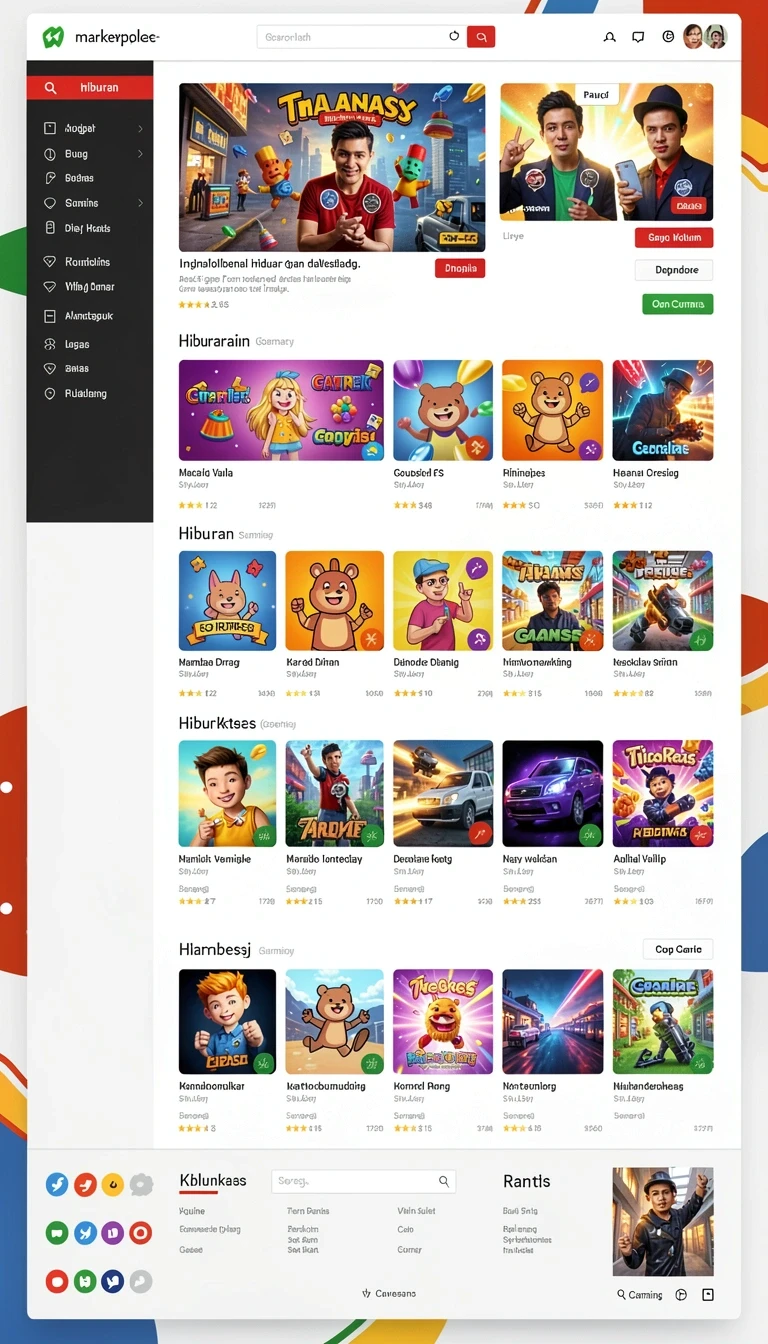Click the tag icon beside Godras
This screenshot has height=1344, width=768.
point(50,178)
